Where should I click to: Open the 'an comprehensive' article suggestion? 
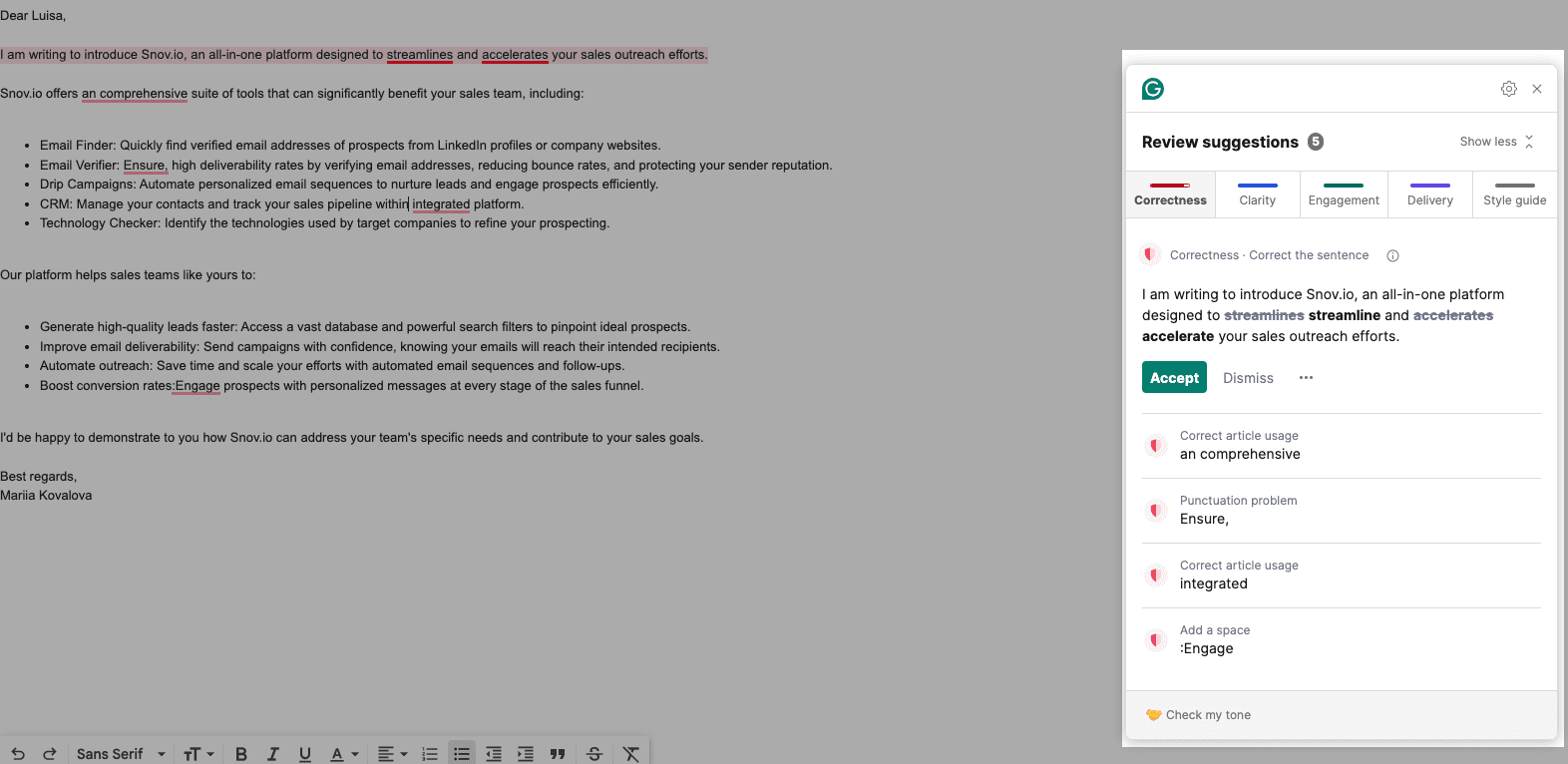1240,446
